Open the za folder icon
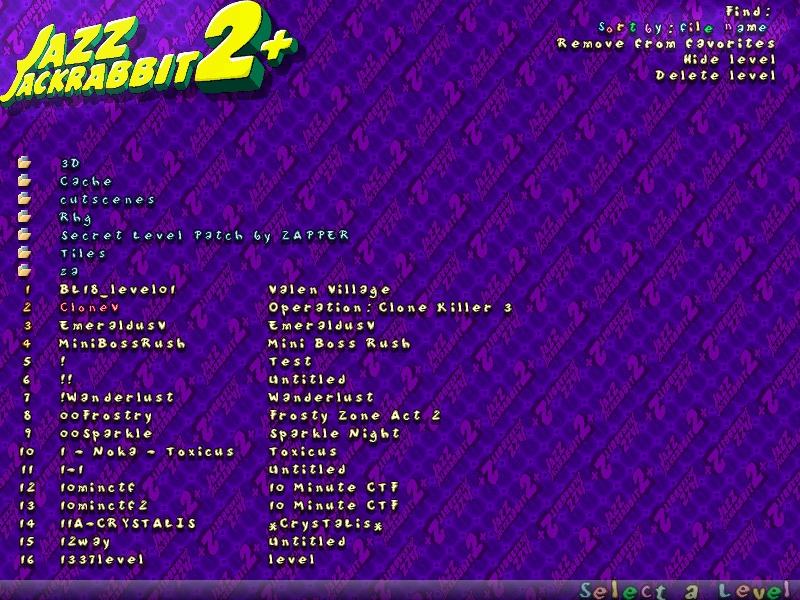Image resolution: width=800 pixels, height=600 pixels. click(x=24, y=270)
